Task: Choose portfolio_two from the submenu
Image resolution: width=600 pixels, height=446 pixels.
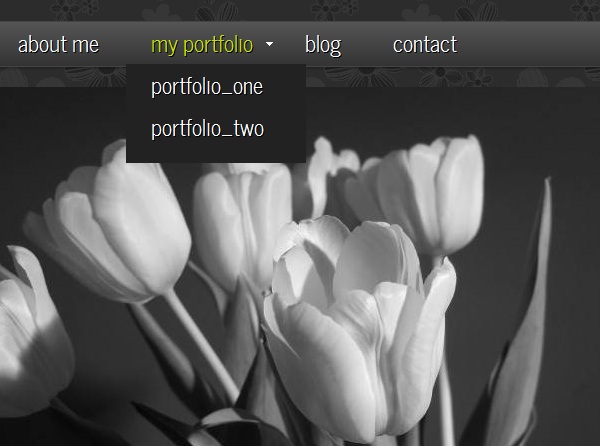Action: 207,129
